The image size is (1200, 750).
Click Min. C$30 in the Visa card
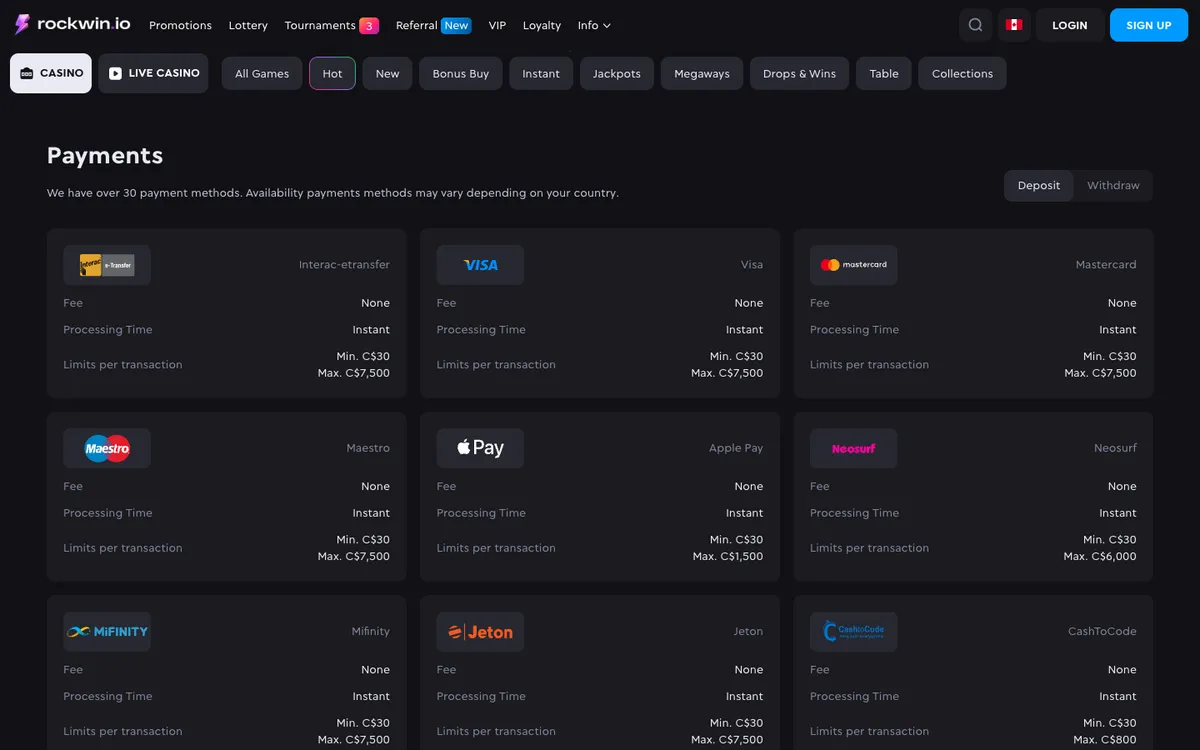pyautogui.click(x=736, y=356)
